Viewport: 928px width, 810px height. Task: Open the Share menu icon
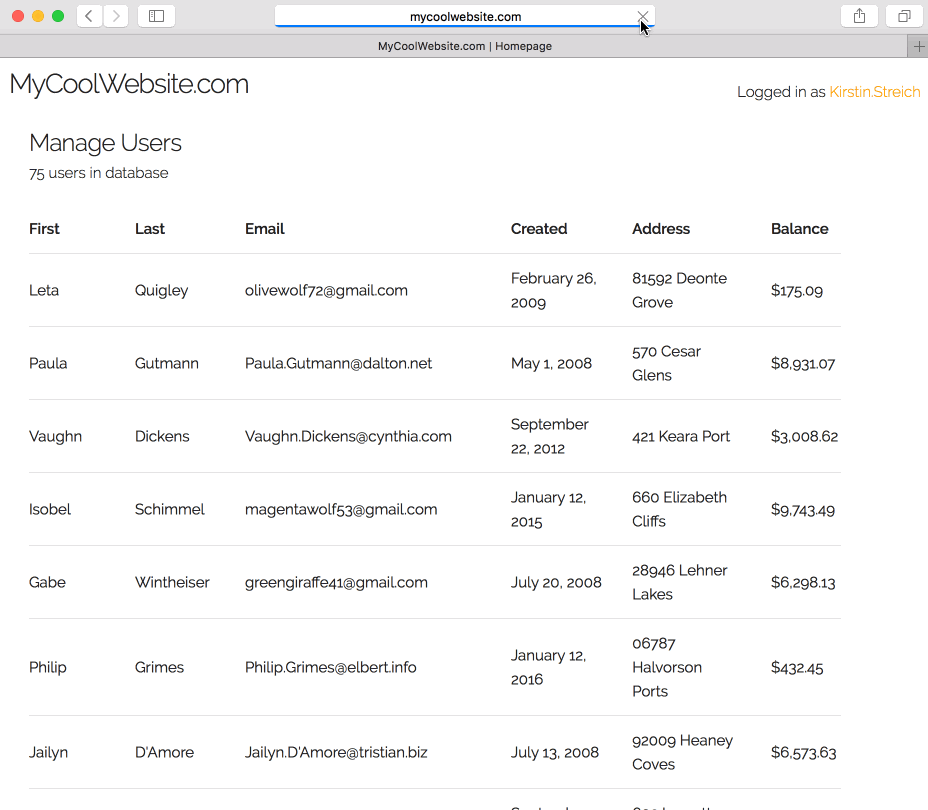(860, 16)
